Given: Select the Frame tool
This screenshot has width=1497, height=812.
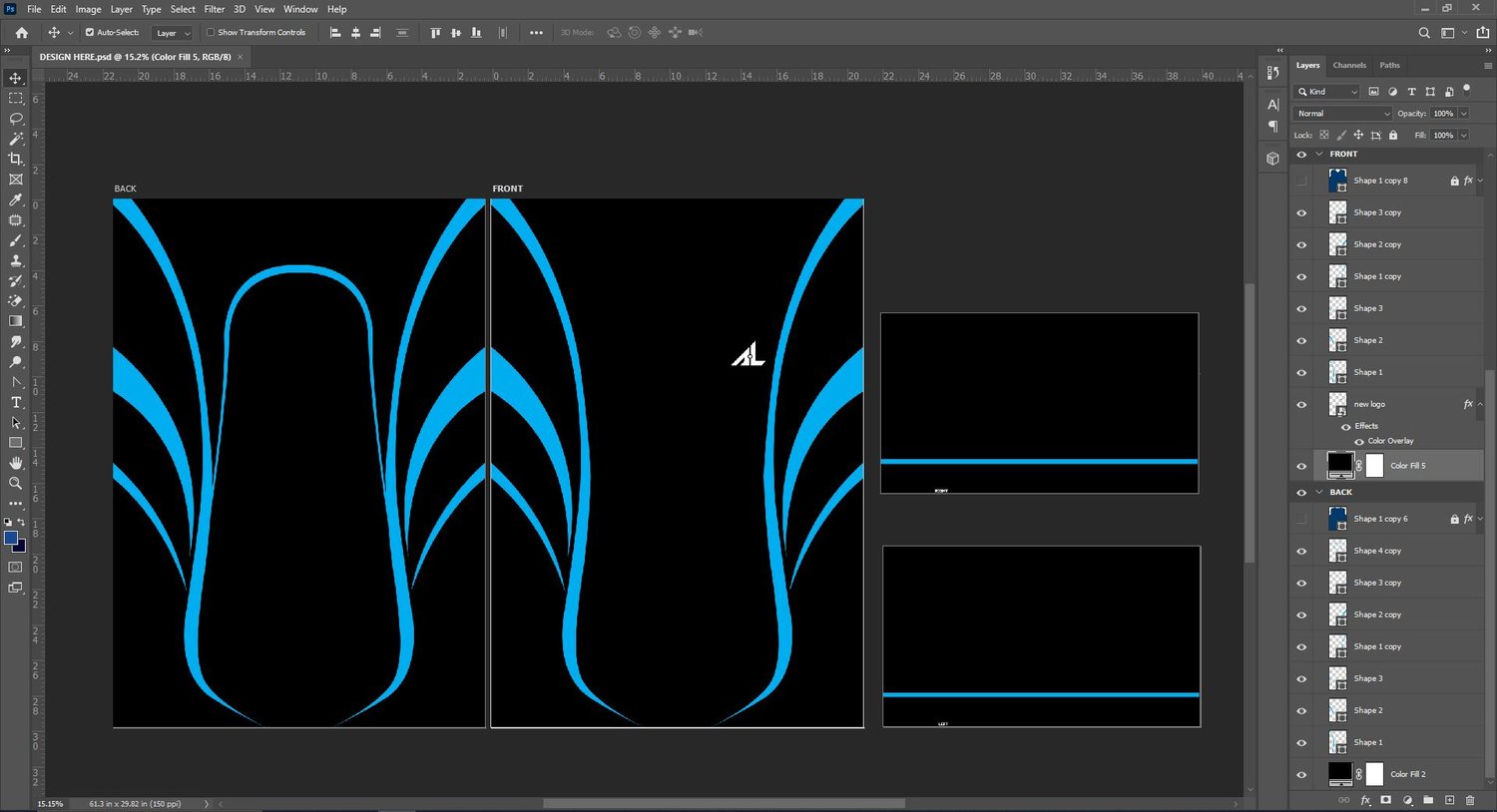Looking at the screenshot, I should point(16,180).
